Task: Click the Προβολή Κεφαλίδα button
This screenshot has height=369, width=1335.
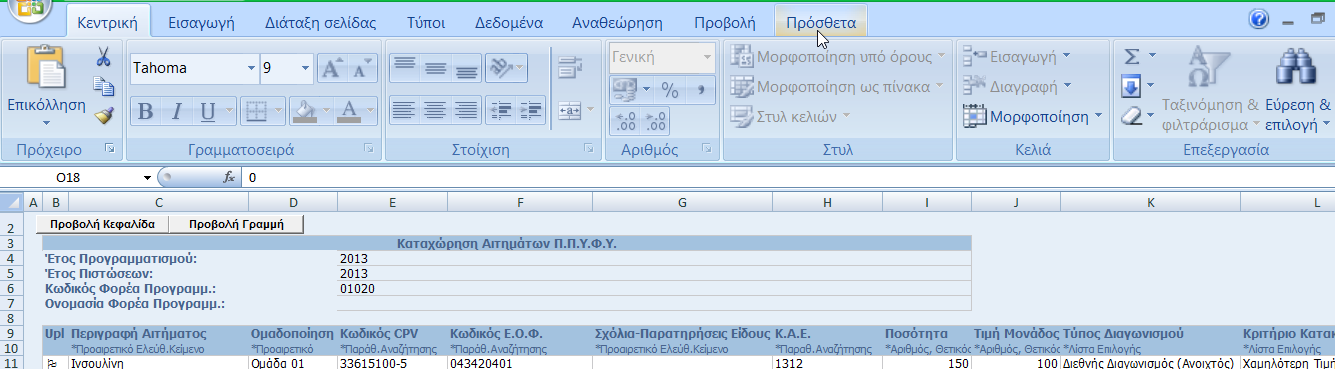Action: click(103, 224)
